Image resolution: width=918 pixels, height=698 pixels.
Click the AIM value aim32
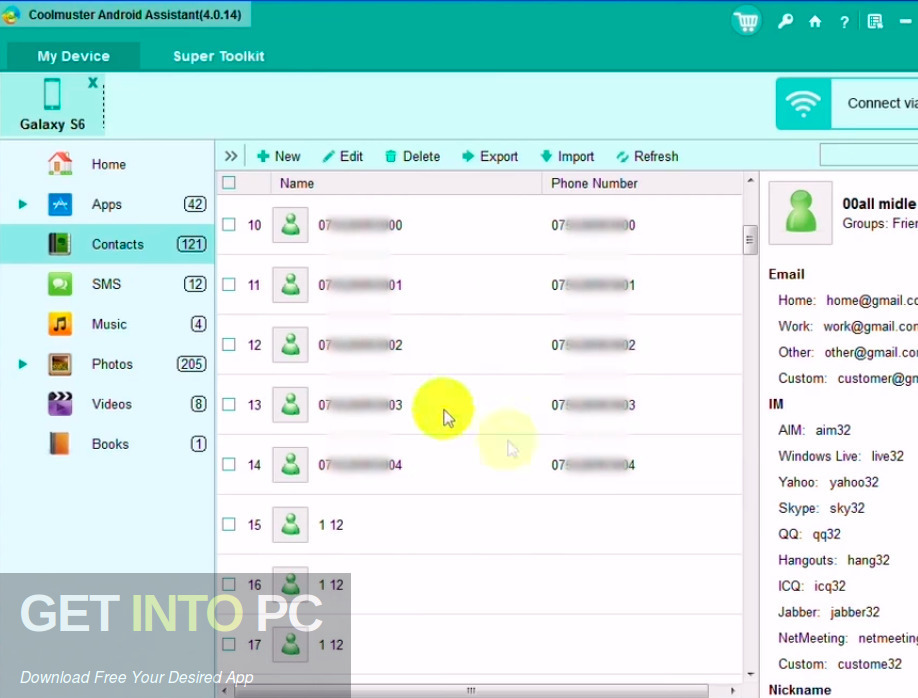pos(833,430)
